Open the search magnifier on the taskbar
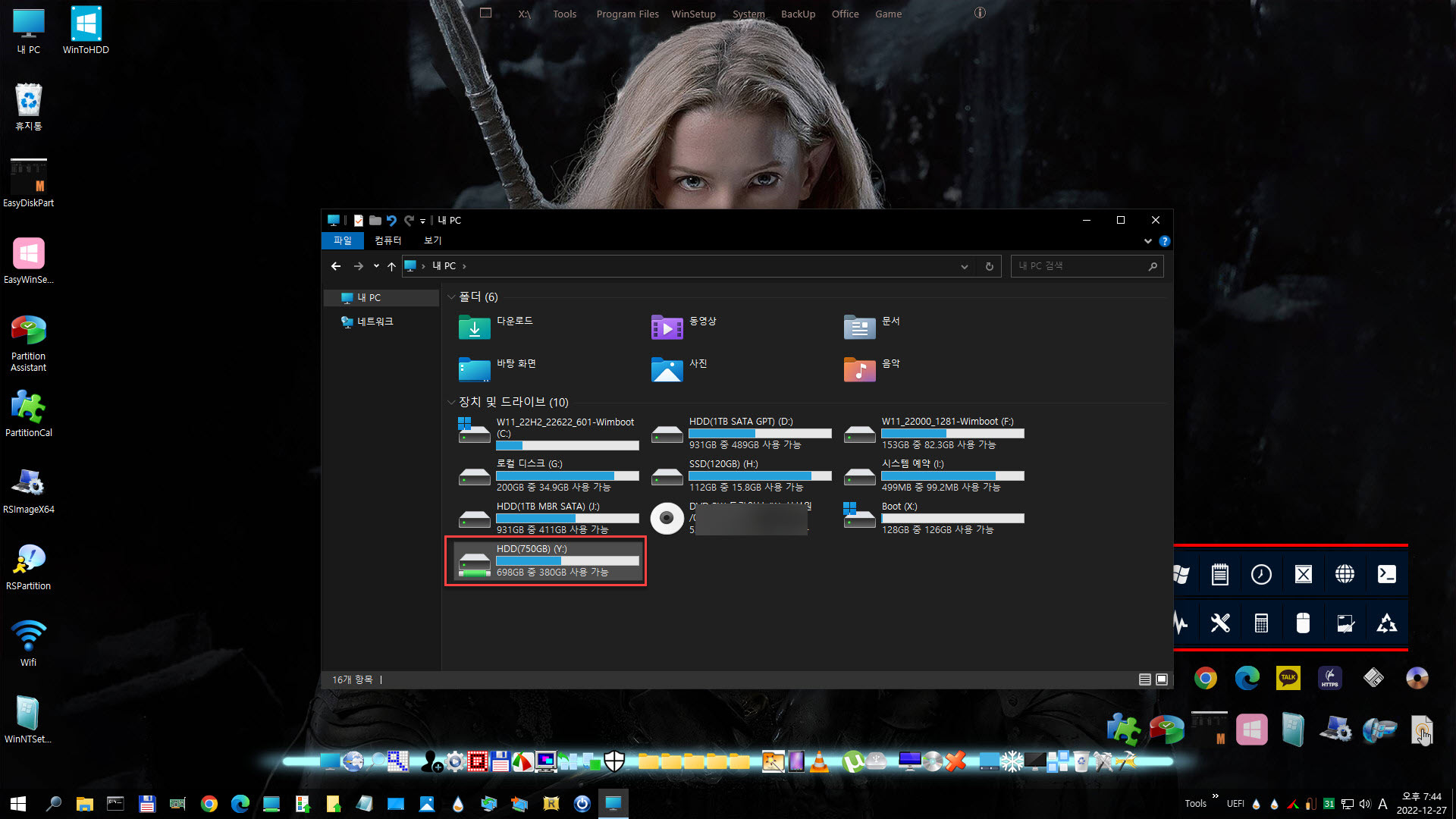Image resolution: width=1456 pixels, height=819 pixels. coord(53,804)
